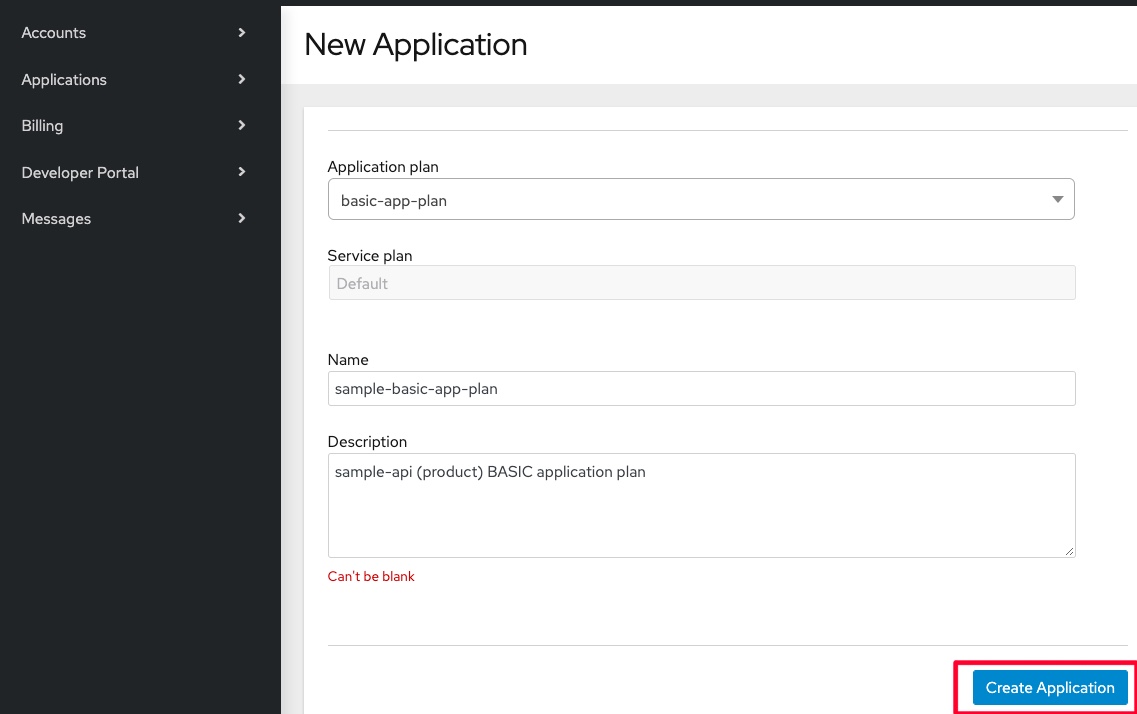Click the Application plan field label
This screenshot has width=1137, height=714.
point(383,167)
